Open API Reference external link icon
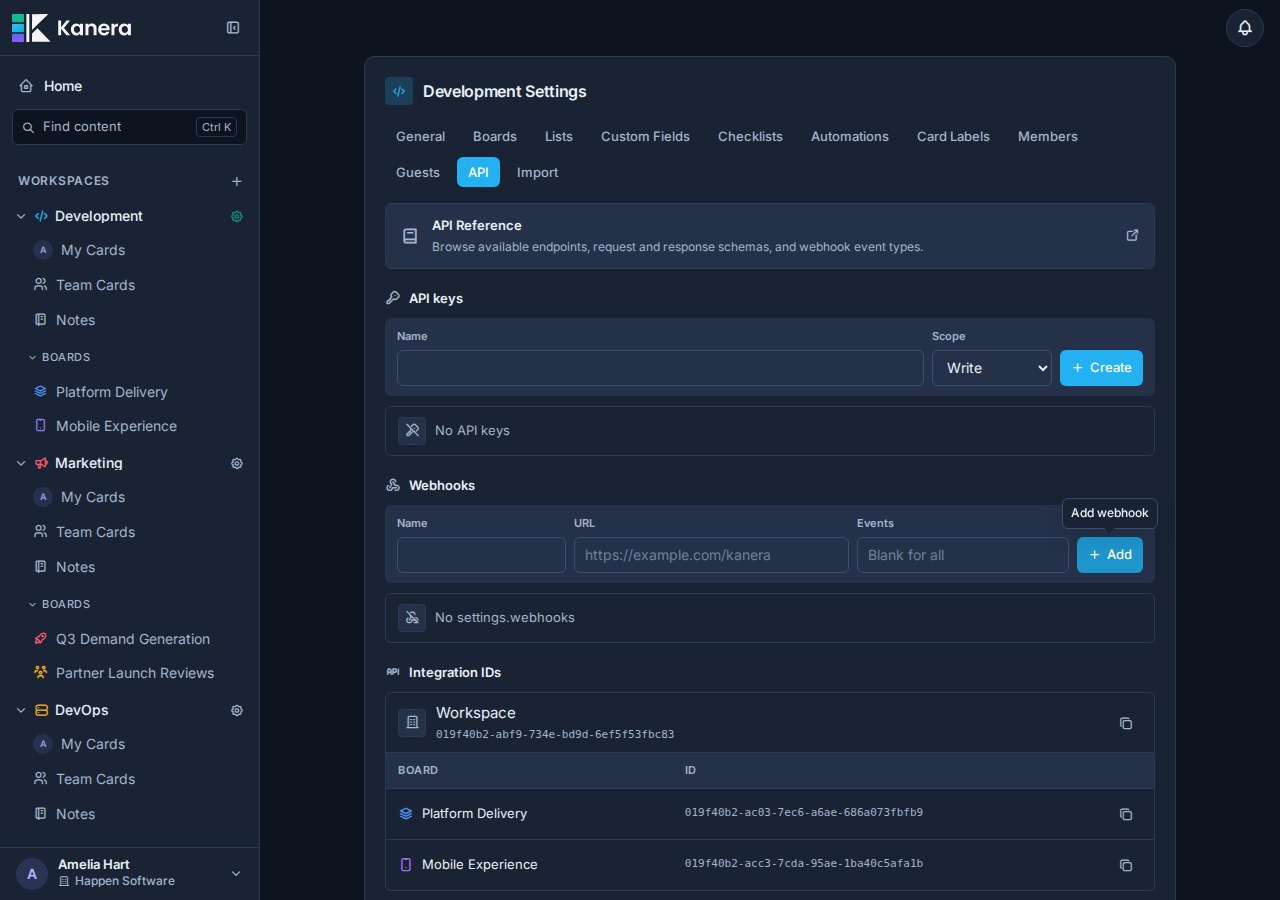The height and width of the screenshot is (900, 1280). 1132,235
